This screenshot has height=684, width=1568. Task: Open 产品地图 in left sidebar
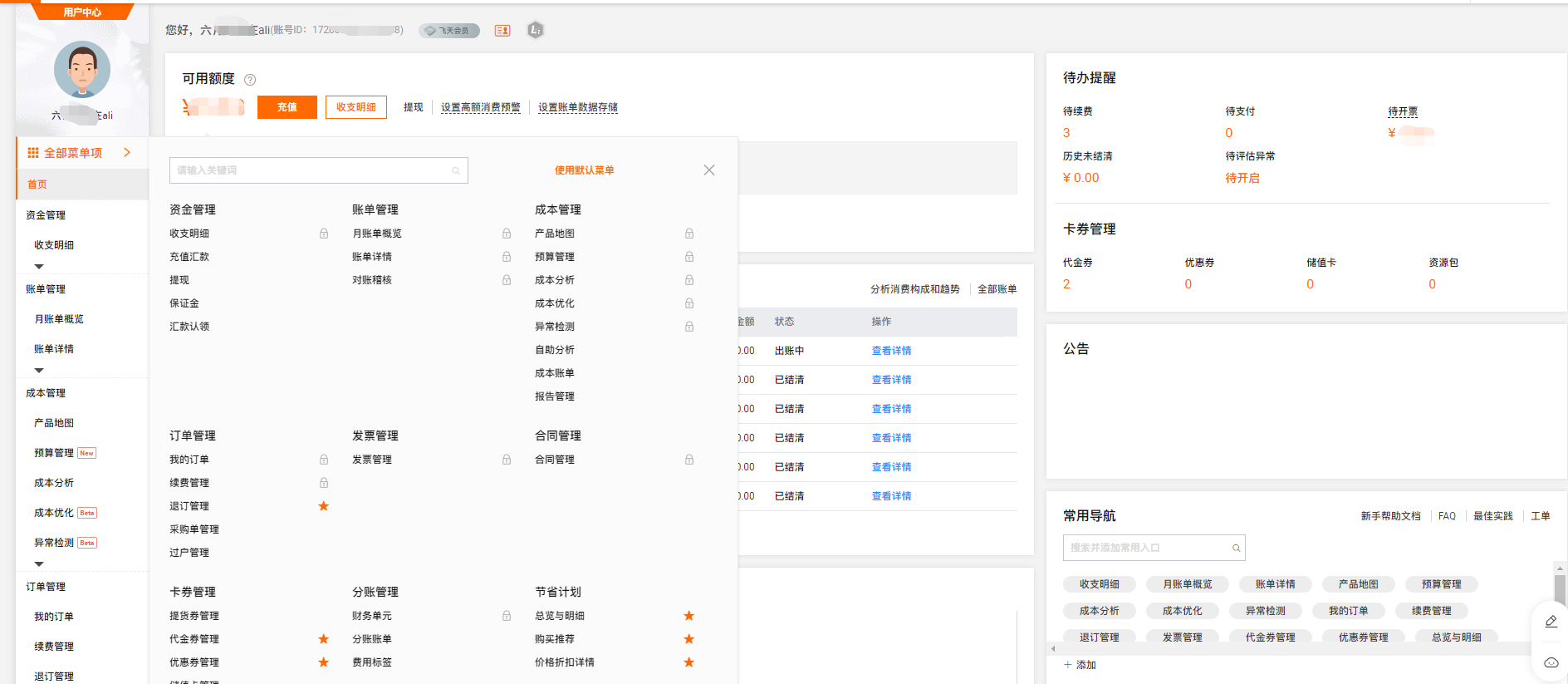coord(54,423)
